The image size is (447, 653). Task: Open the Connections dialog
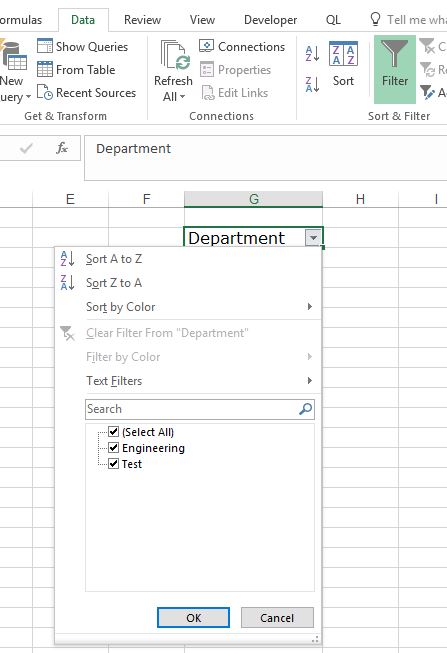coord(242,47)
